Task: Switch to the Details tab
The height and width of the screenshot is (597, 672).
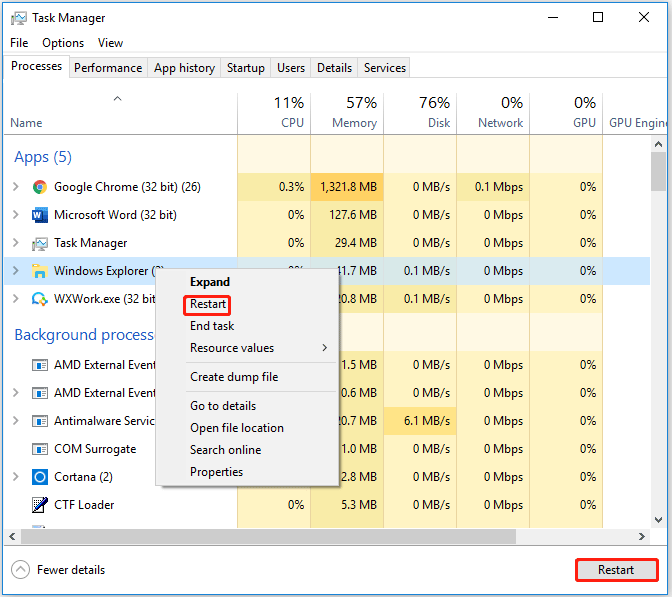Action: click(x=334, y=68)
